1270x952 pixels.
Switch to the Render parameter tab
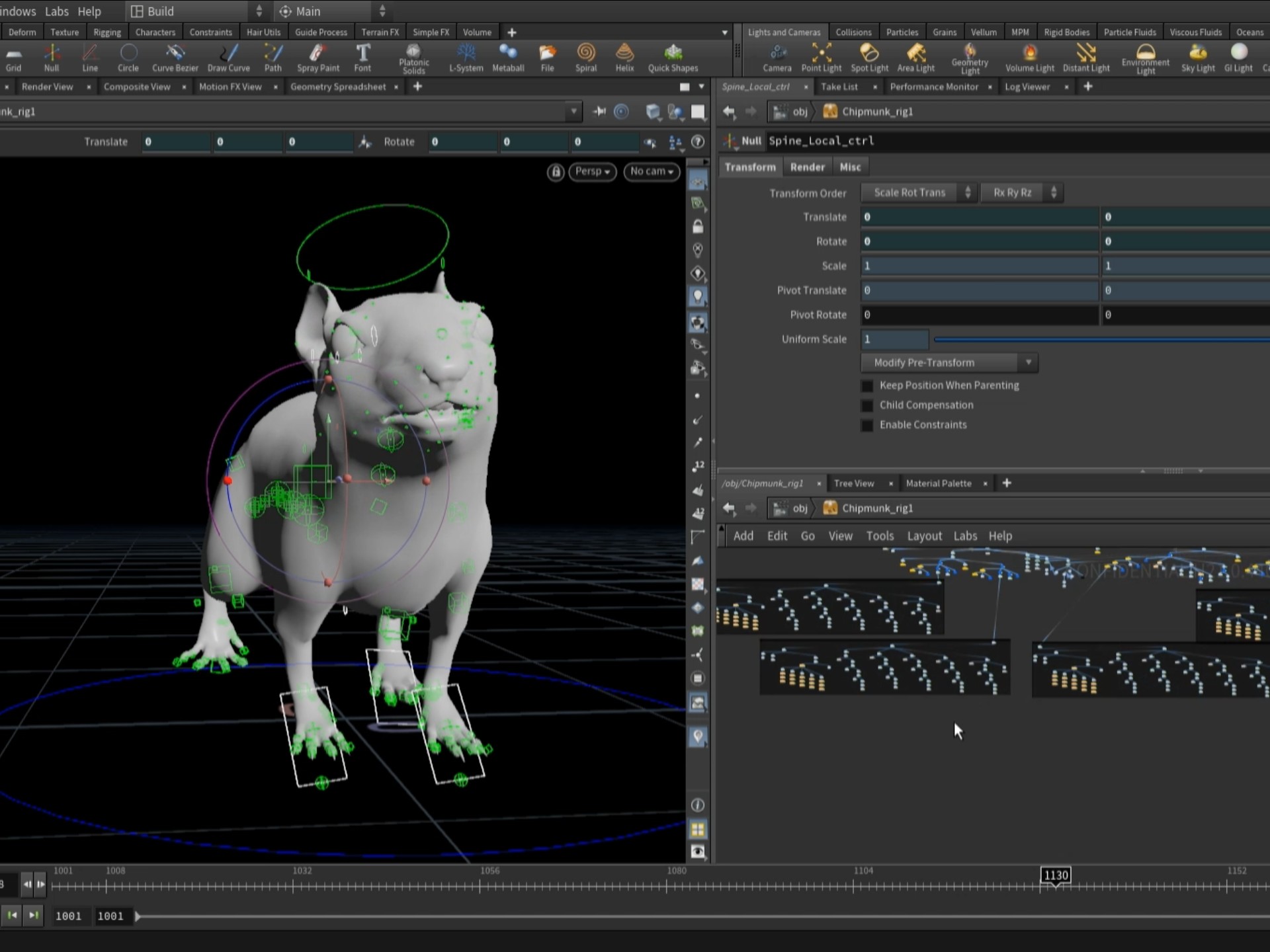point(807,167)
